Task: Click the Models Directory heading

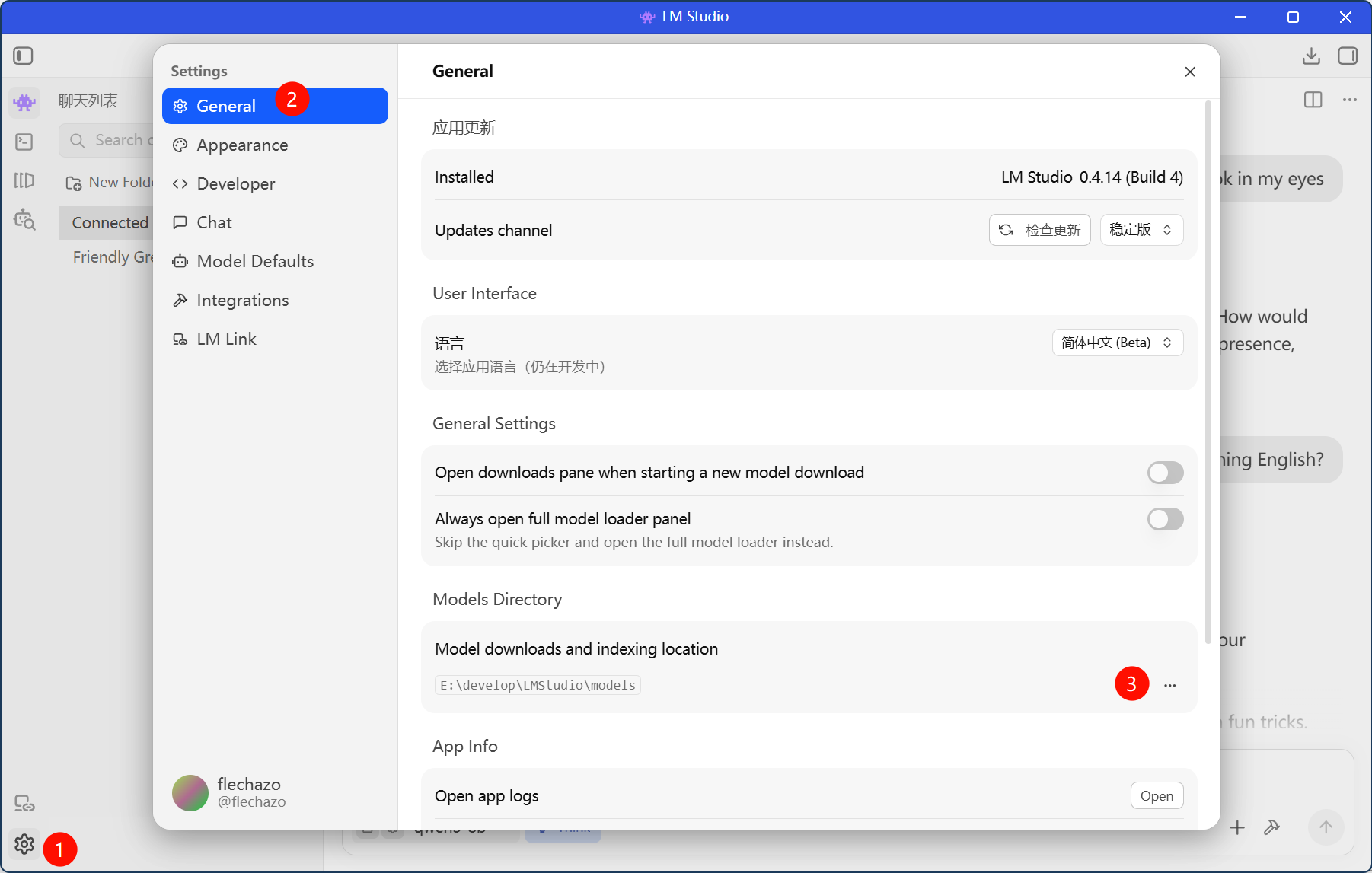Action: coord(497,600)
